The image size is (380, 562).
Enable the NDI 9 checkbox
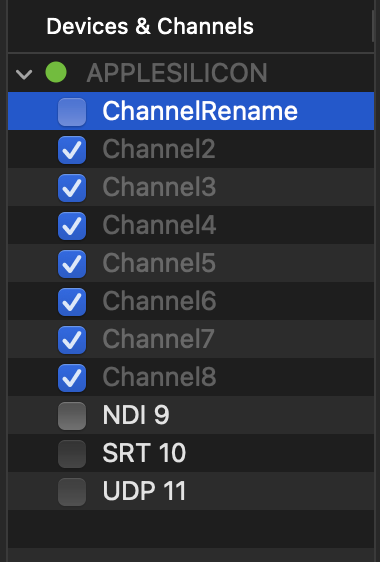[72, 416]
